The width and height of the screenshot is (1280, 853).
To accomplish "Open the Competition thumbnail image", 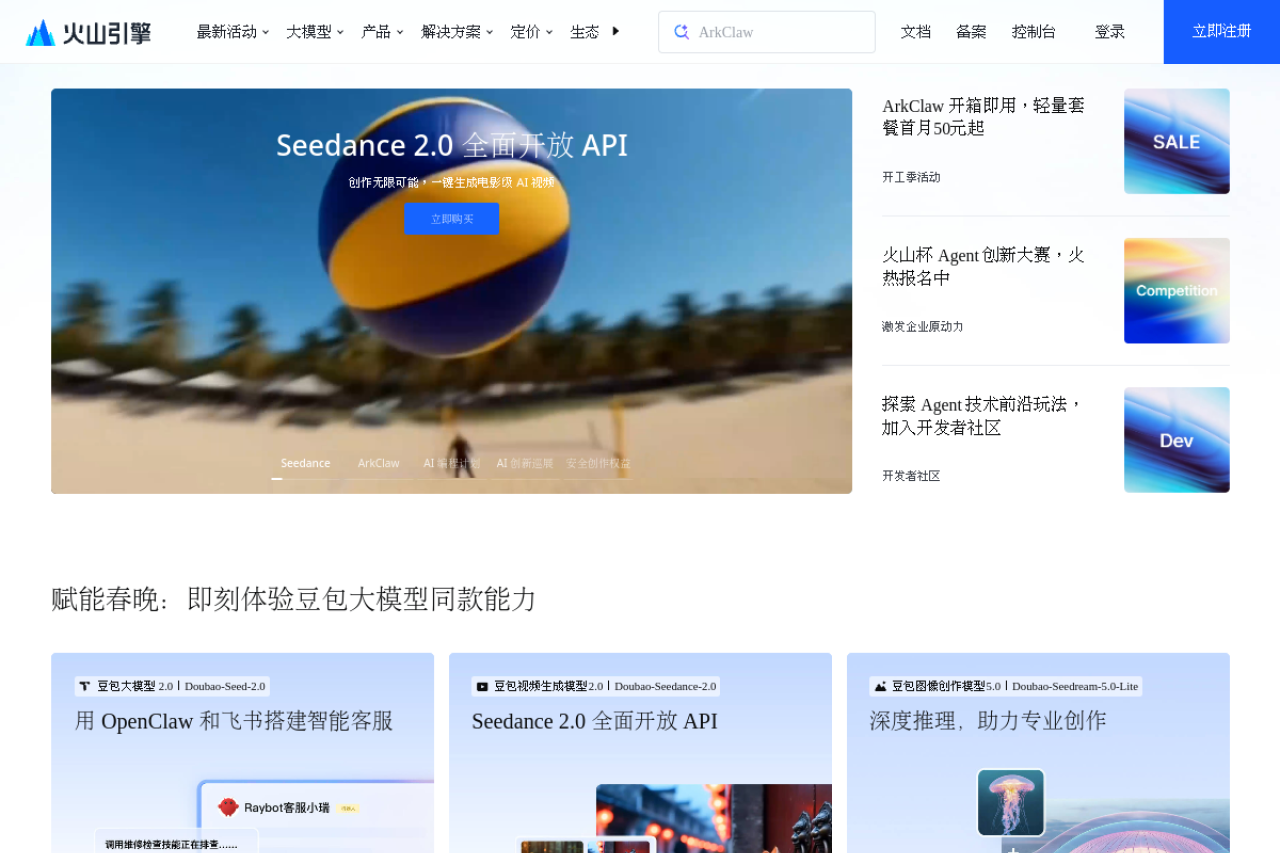I will point(1177,291).
